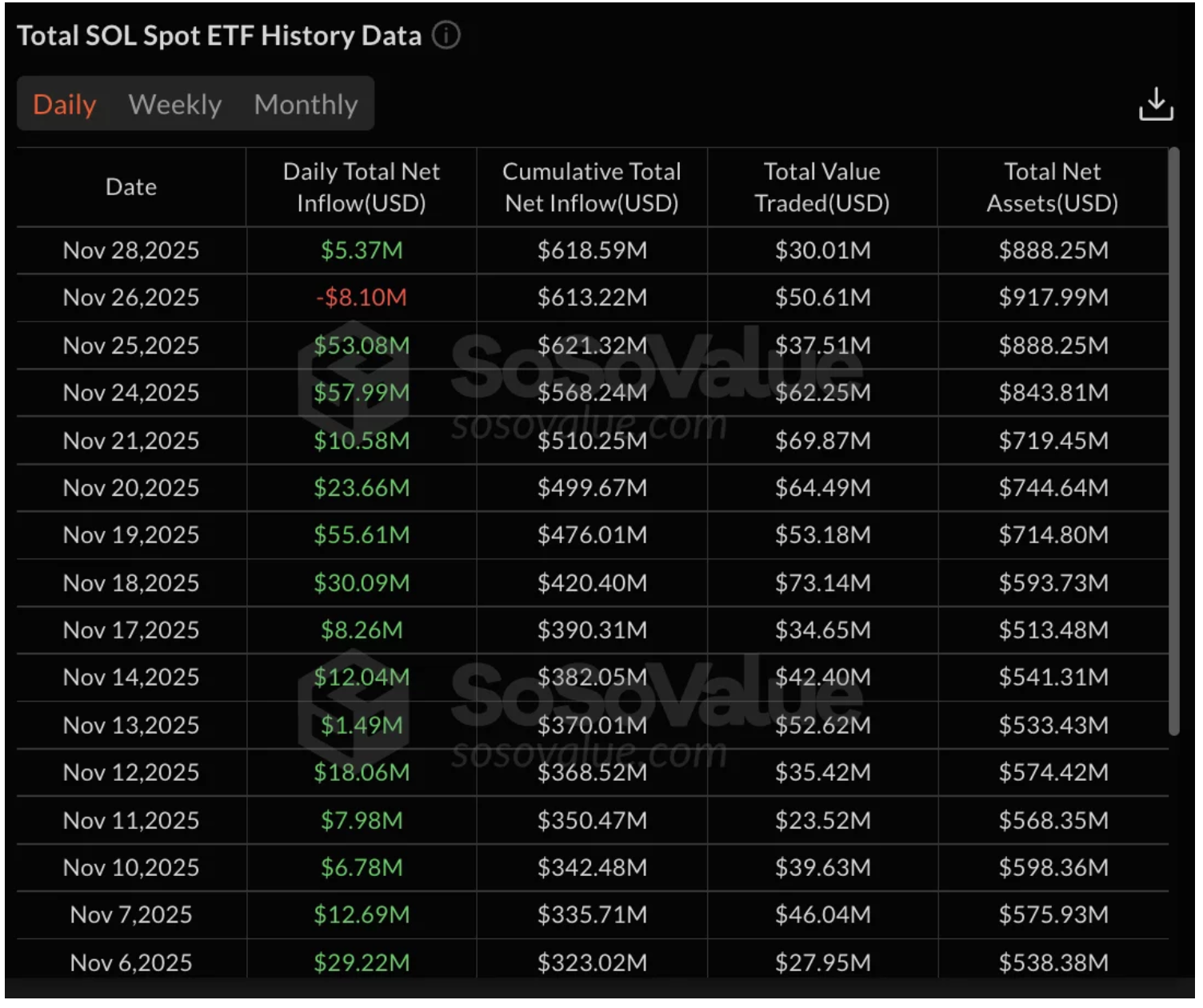Click the Daily Total Net Inflow header
The width and height of the screenshot is (1203, 1008).
click(x=362, y=187)
